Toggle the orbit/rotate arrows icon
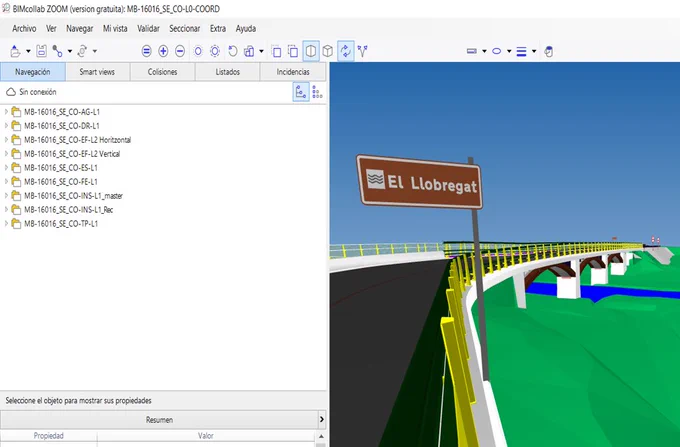The image size is (680, 447). coord(346,51)
